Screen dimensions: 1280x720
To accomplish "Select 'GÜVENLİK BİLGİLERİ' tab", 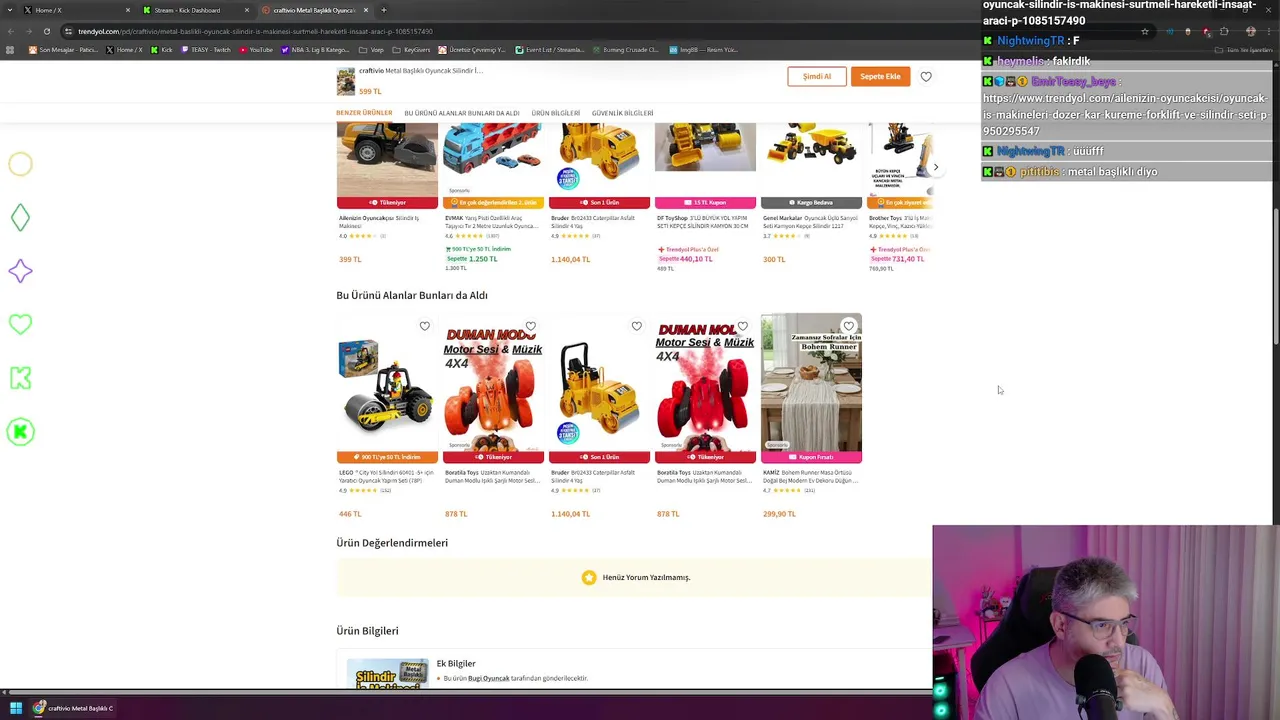I will pos(622,113).
